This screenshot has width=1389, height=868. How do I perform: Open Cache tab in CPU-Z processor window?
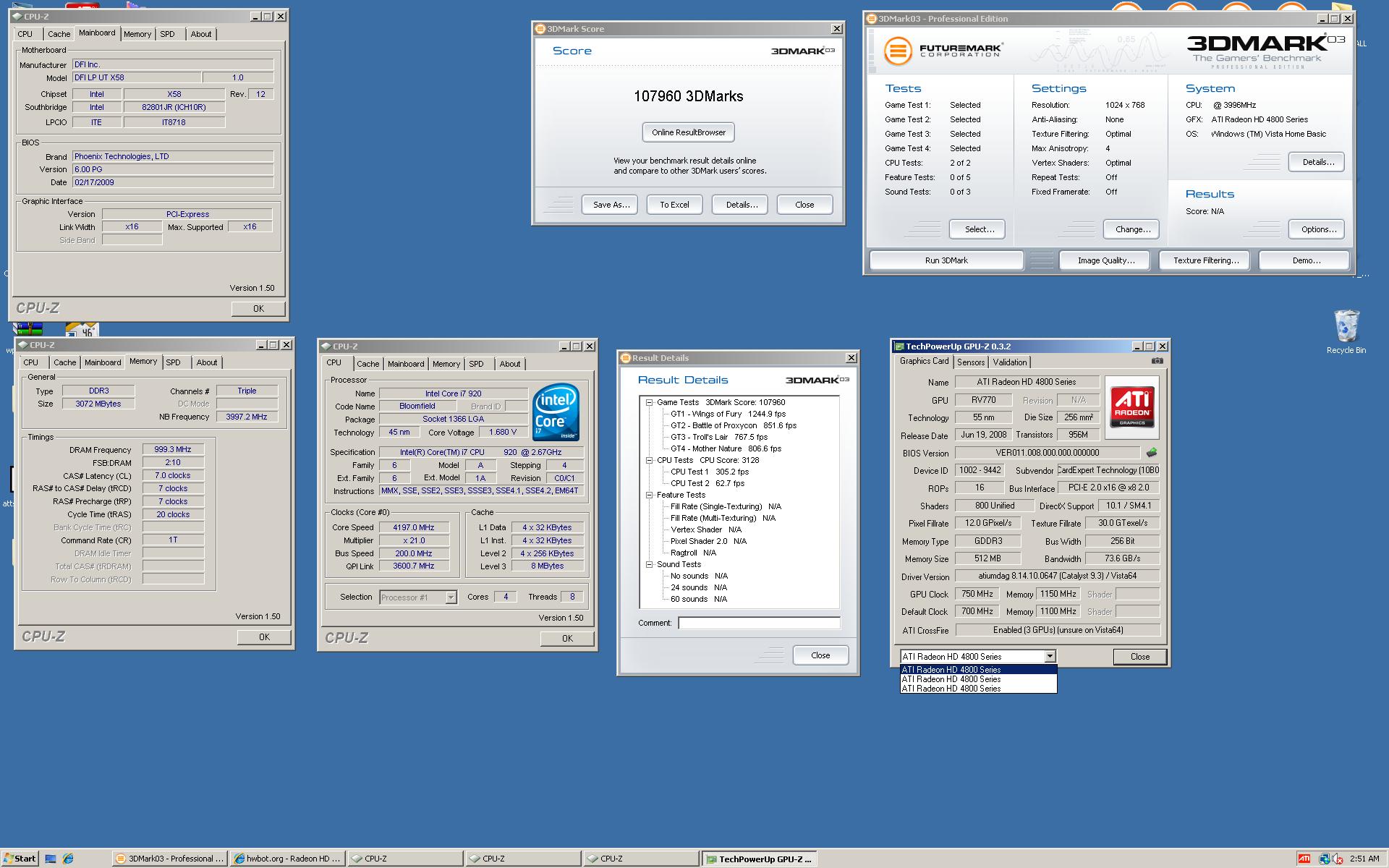368,364
